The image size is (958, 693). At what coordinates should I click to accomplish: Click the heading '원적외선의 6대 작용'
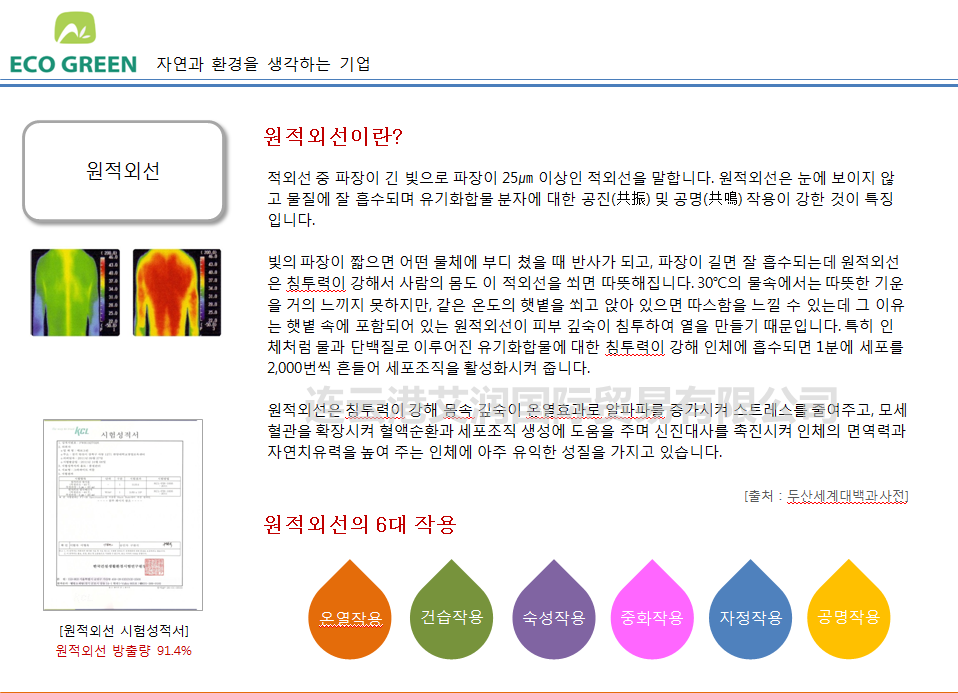point(360,524)
